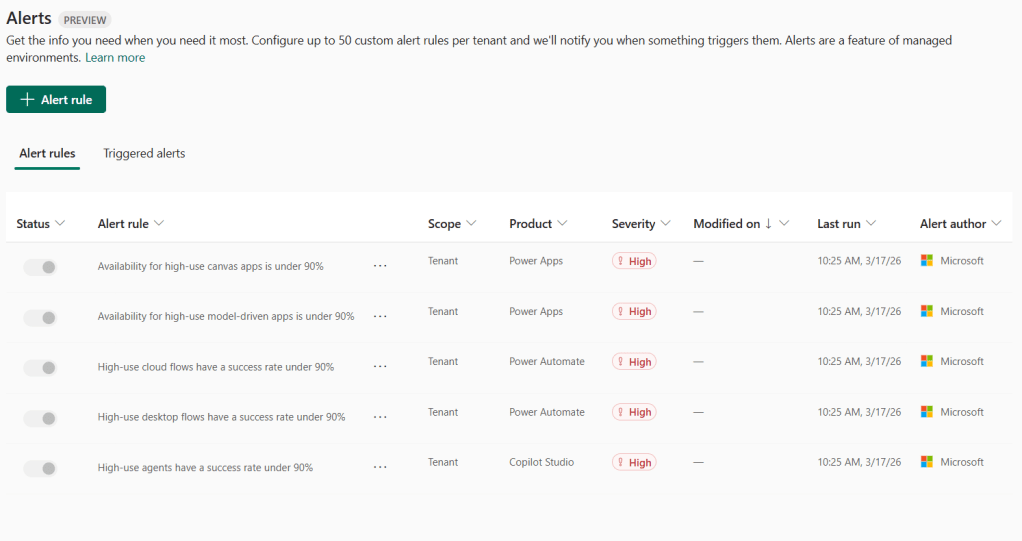The width and height of the screenshot is (1022, 541).
Task: Click Microsoft logo in canvas apps rule row
Action: coord(927,261)
